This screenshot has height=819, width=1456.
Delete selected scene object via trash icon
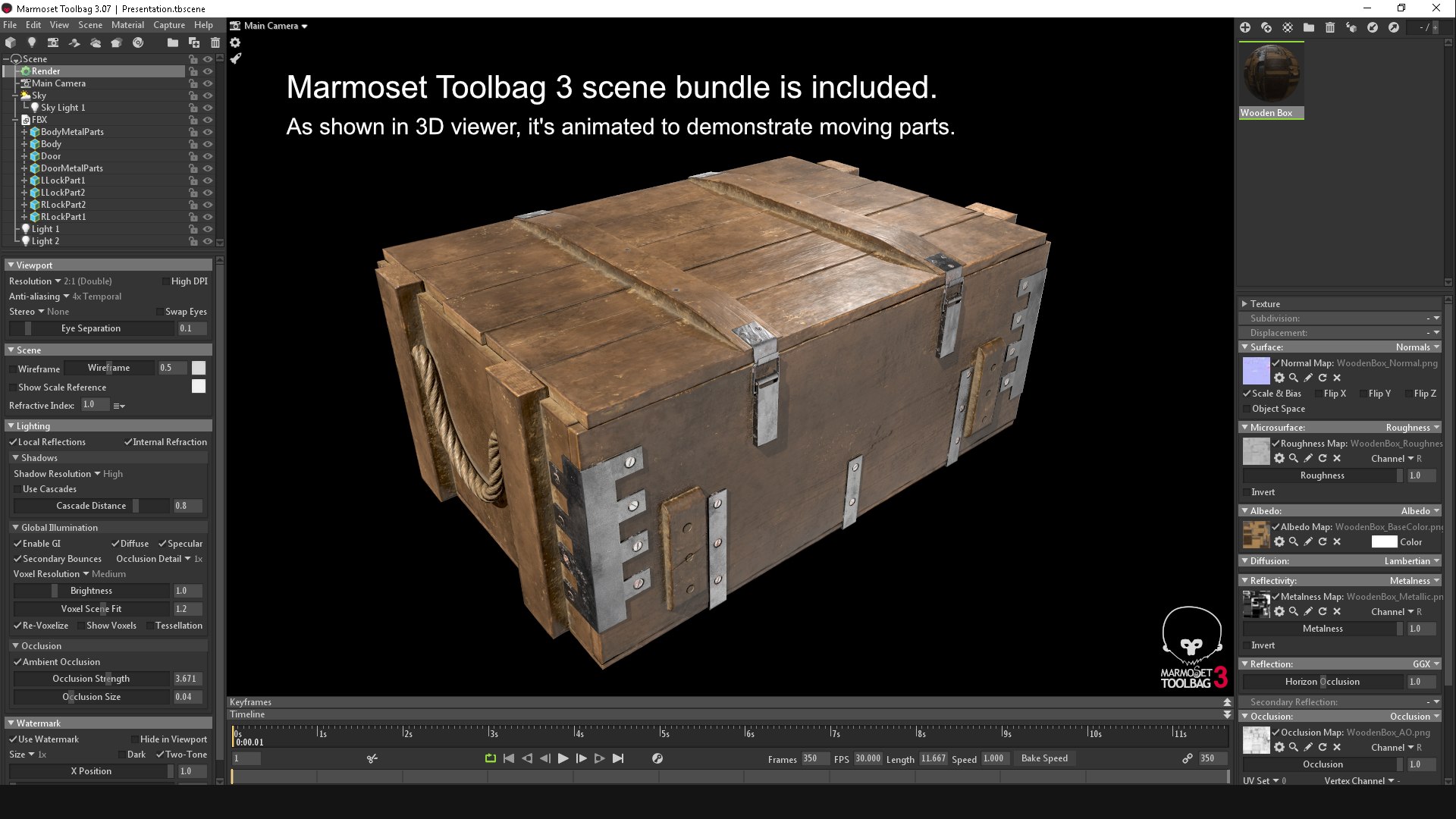(215, 42)
